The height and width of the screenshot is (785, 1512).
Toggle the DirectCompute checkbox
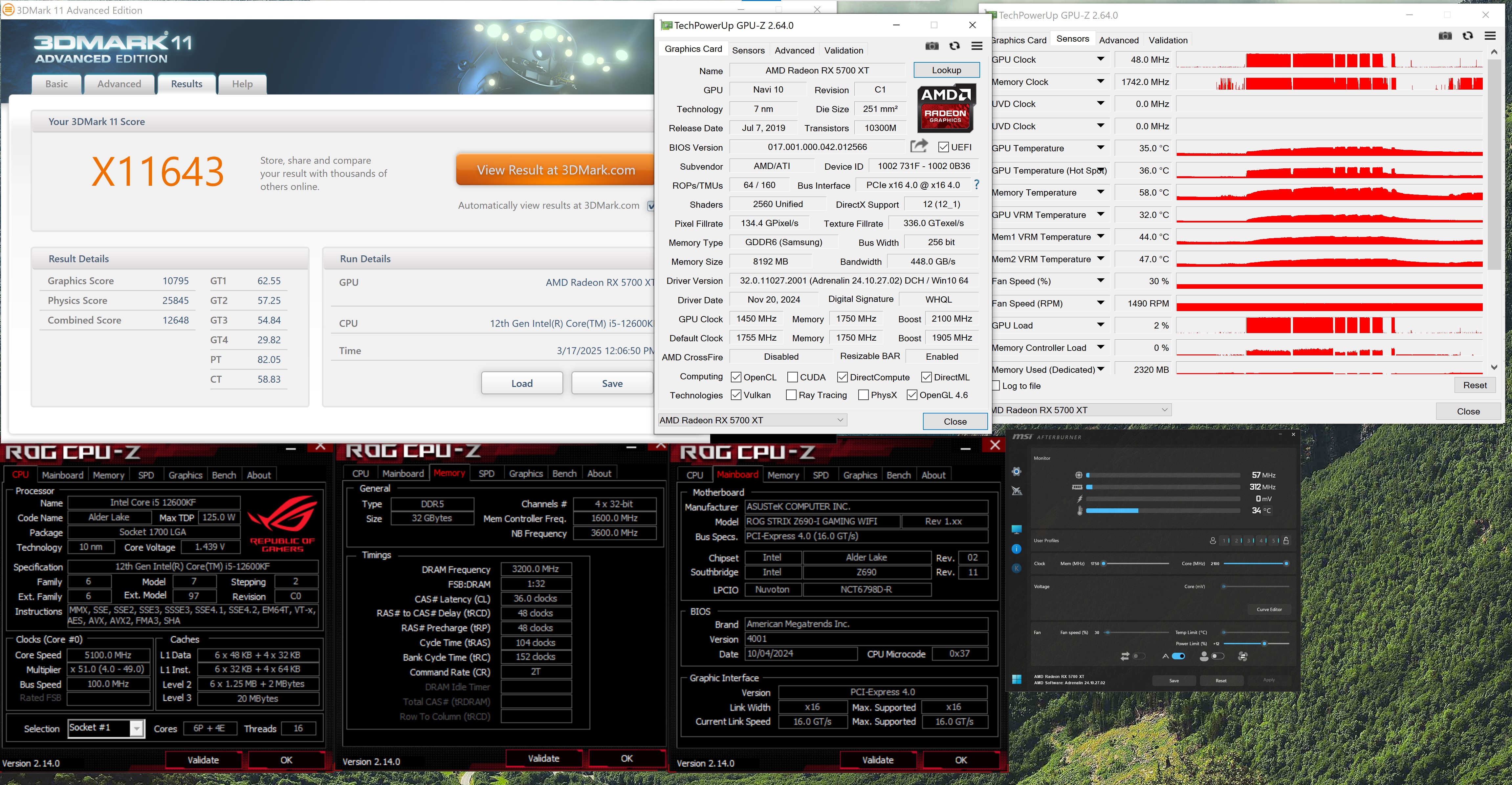tap(842, 377)
